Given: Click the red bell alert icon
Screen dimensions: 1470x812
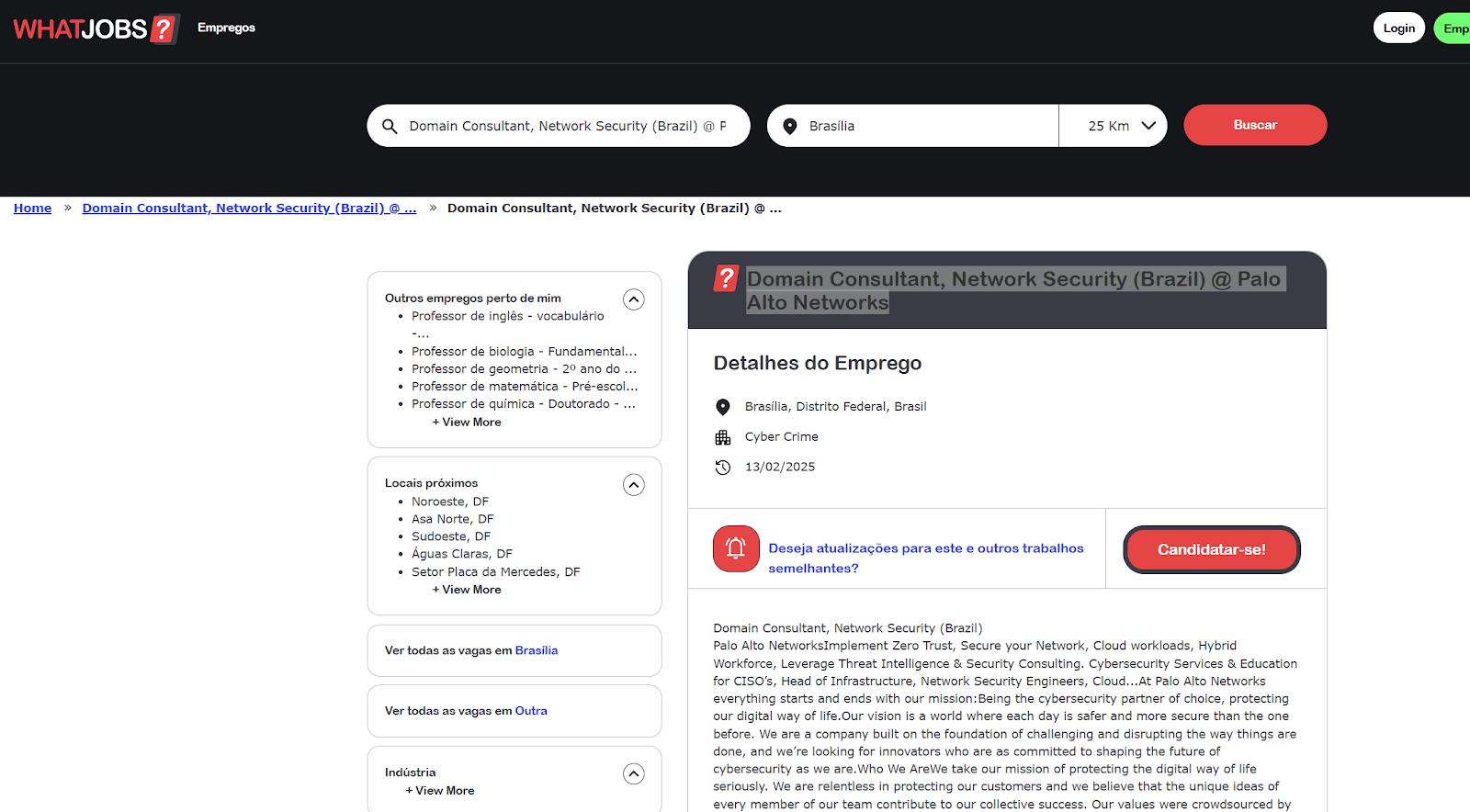Looking at the screenshot, I should click(736, 548).
